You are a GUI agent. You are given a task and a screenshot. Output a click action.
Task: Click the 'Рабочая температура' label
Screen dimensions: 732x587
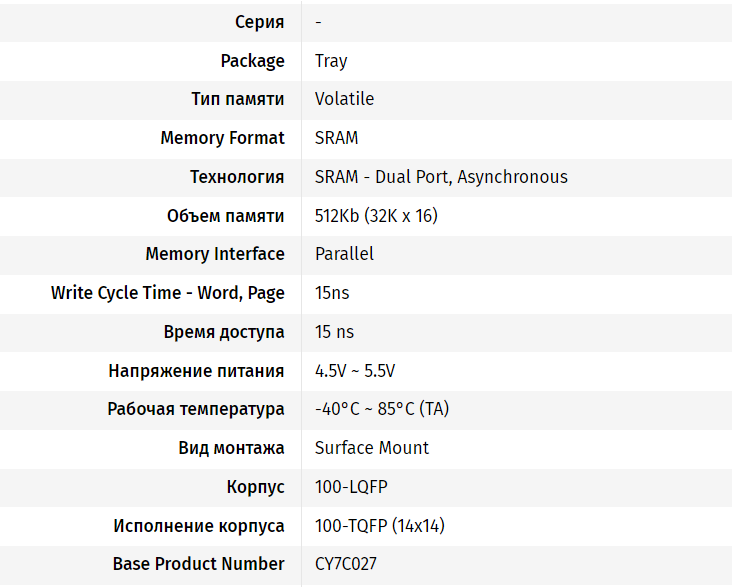[196, 409]
